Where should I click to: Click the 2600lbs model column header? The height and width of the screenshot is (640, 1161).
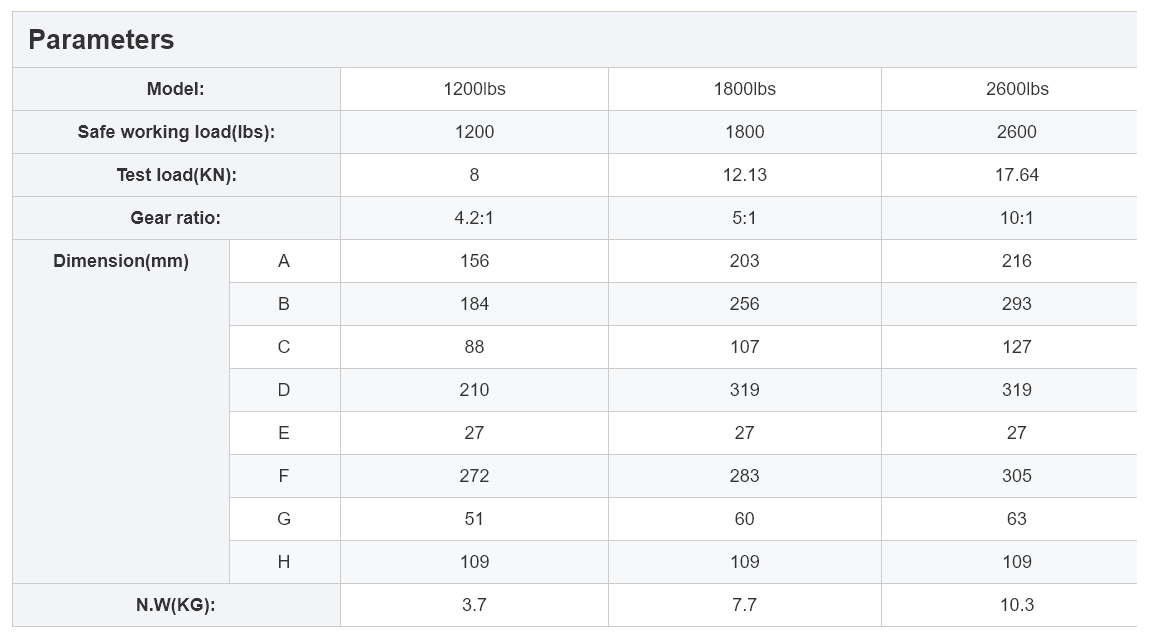point(1016,89)
